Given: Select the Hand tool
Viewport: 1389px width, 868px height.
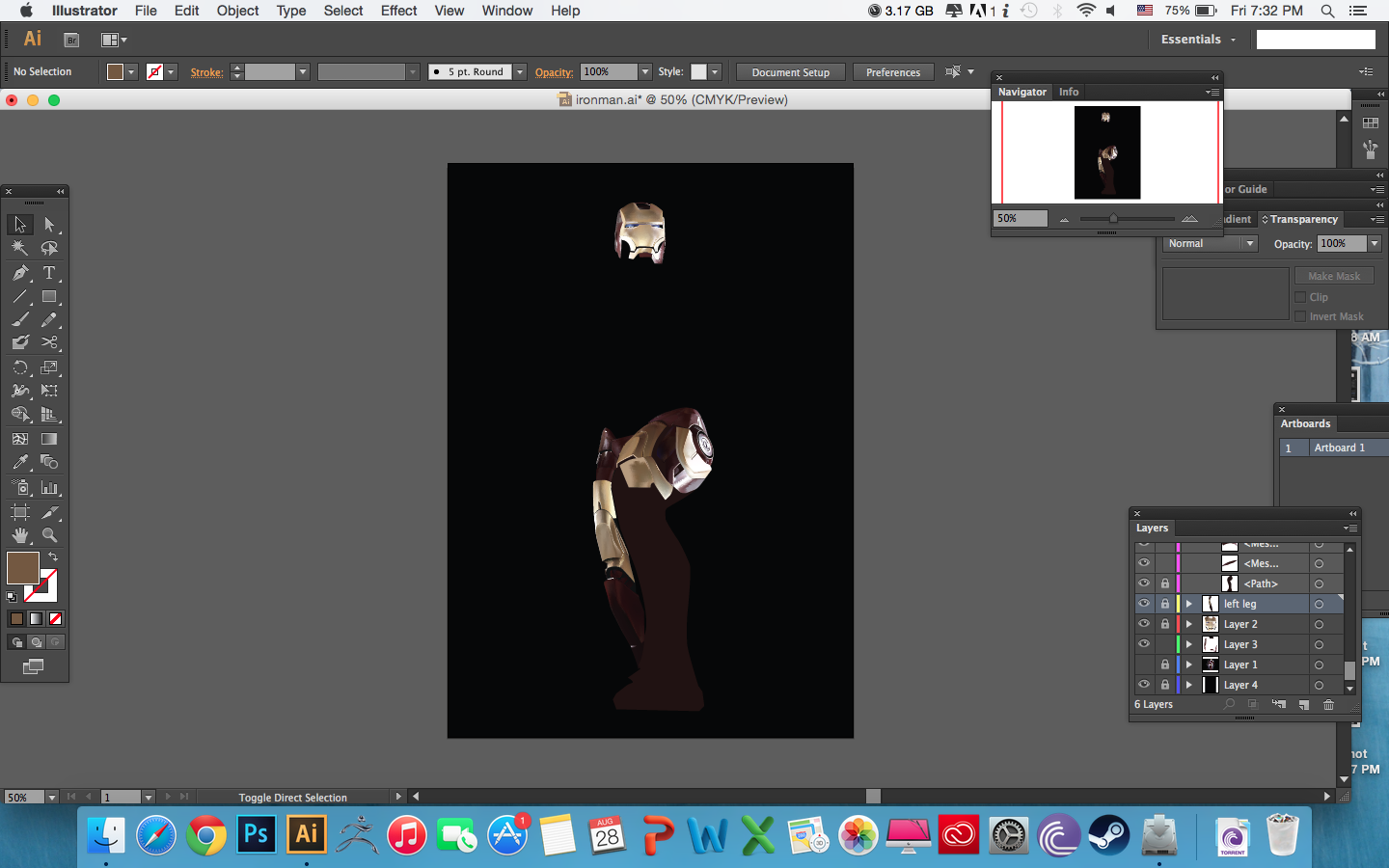Looking at the screenshot, I should pos(20,535).
